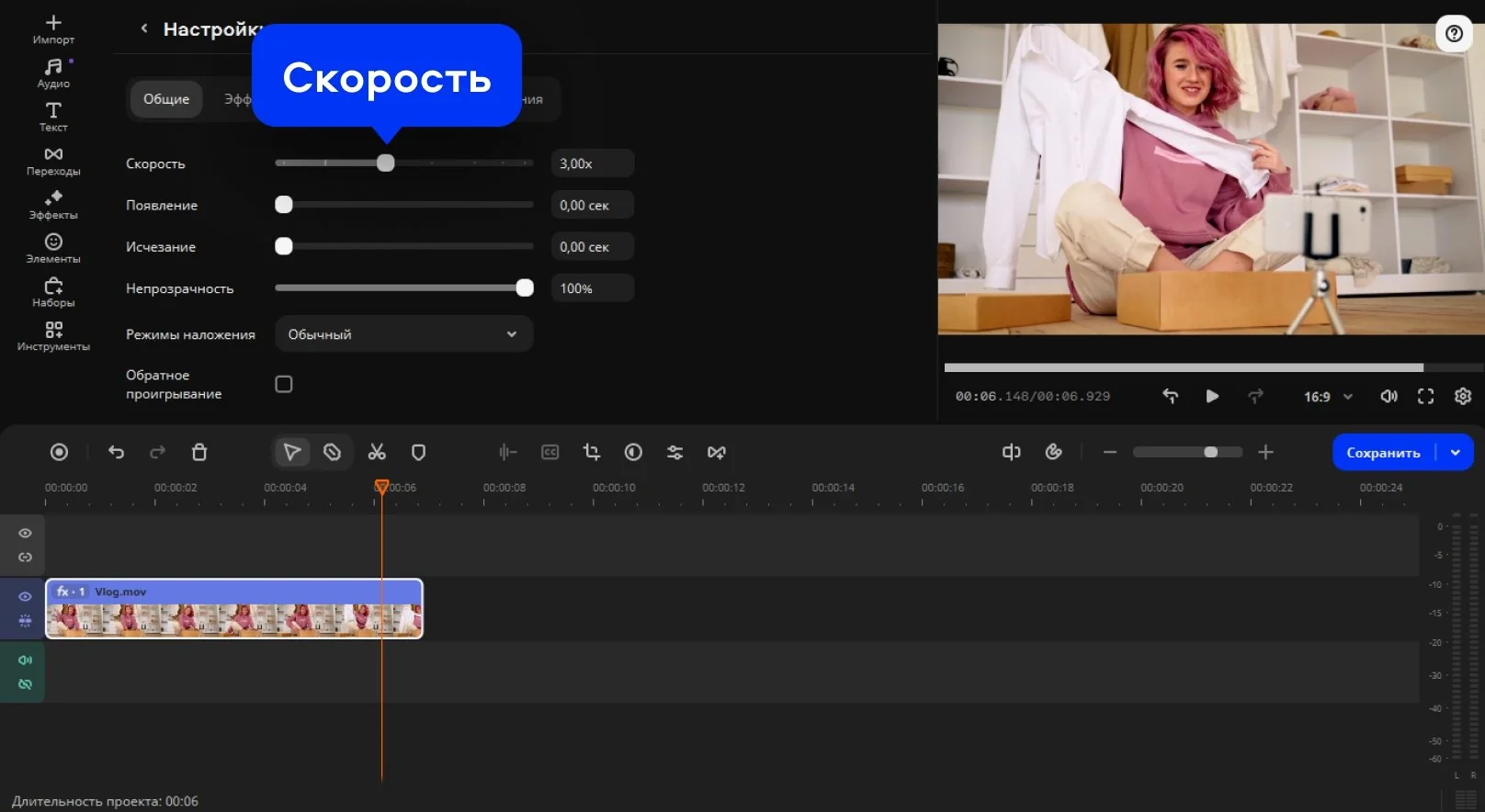1485x812 pixels.
Task: Open the Transitions panel in sidebar
Action: (x=53, y=161)
